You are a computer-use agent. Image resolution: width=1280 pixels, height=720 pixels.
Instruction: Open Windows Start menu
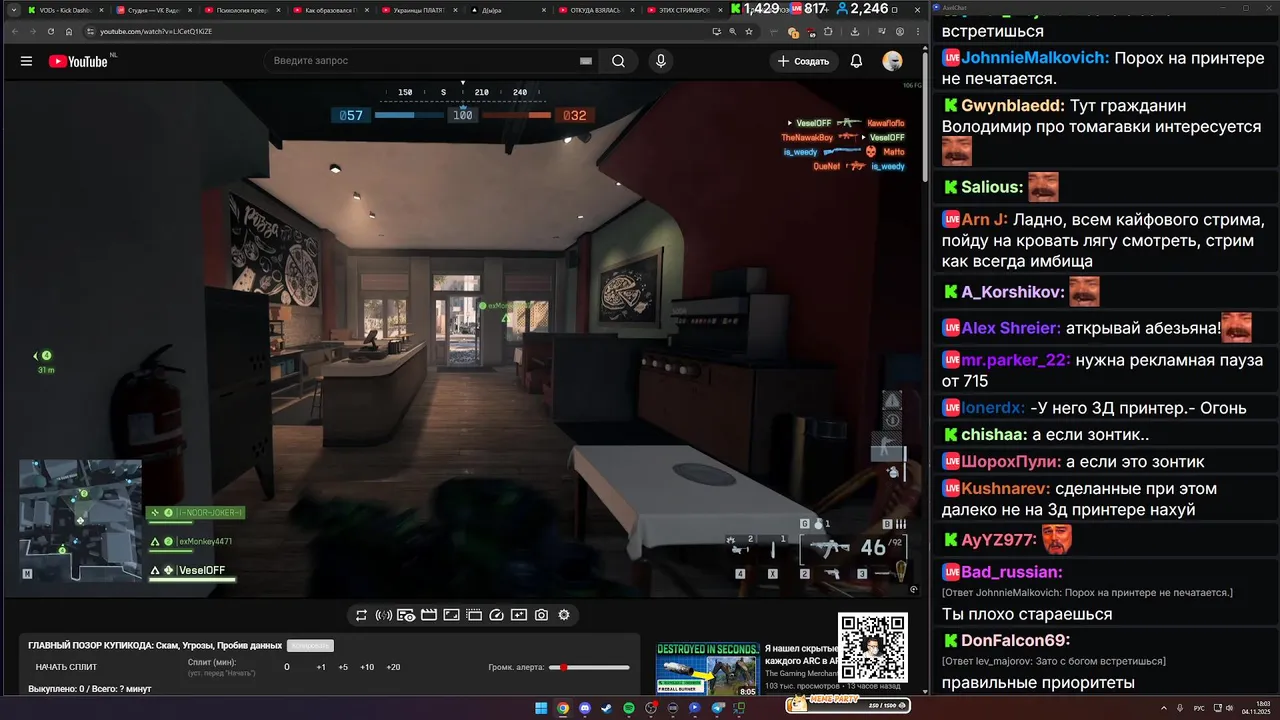click(541, 708)
